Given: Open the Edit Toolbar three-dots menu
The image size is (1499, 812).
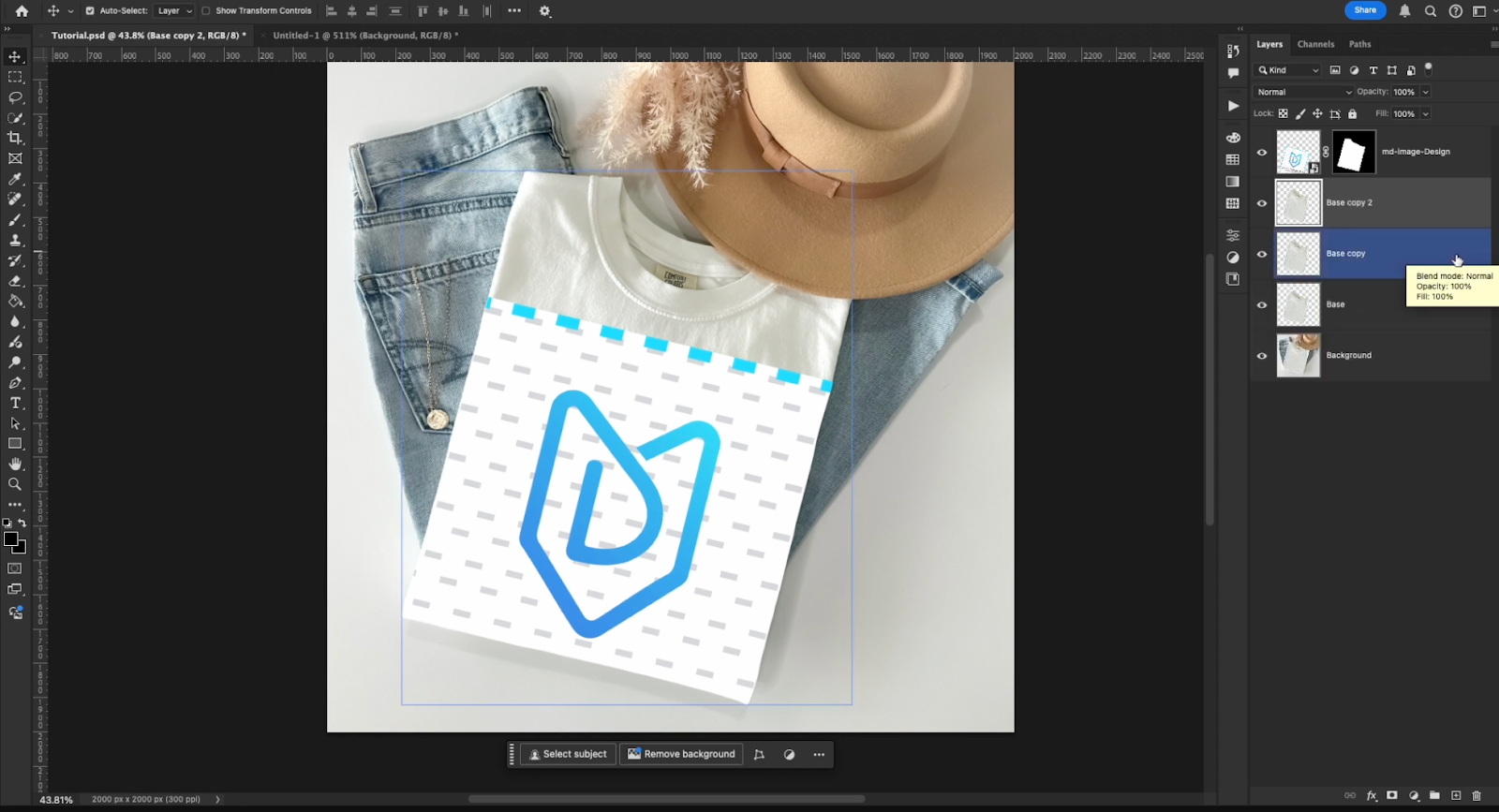Looking at the screenshot, I should (15, 505).
